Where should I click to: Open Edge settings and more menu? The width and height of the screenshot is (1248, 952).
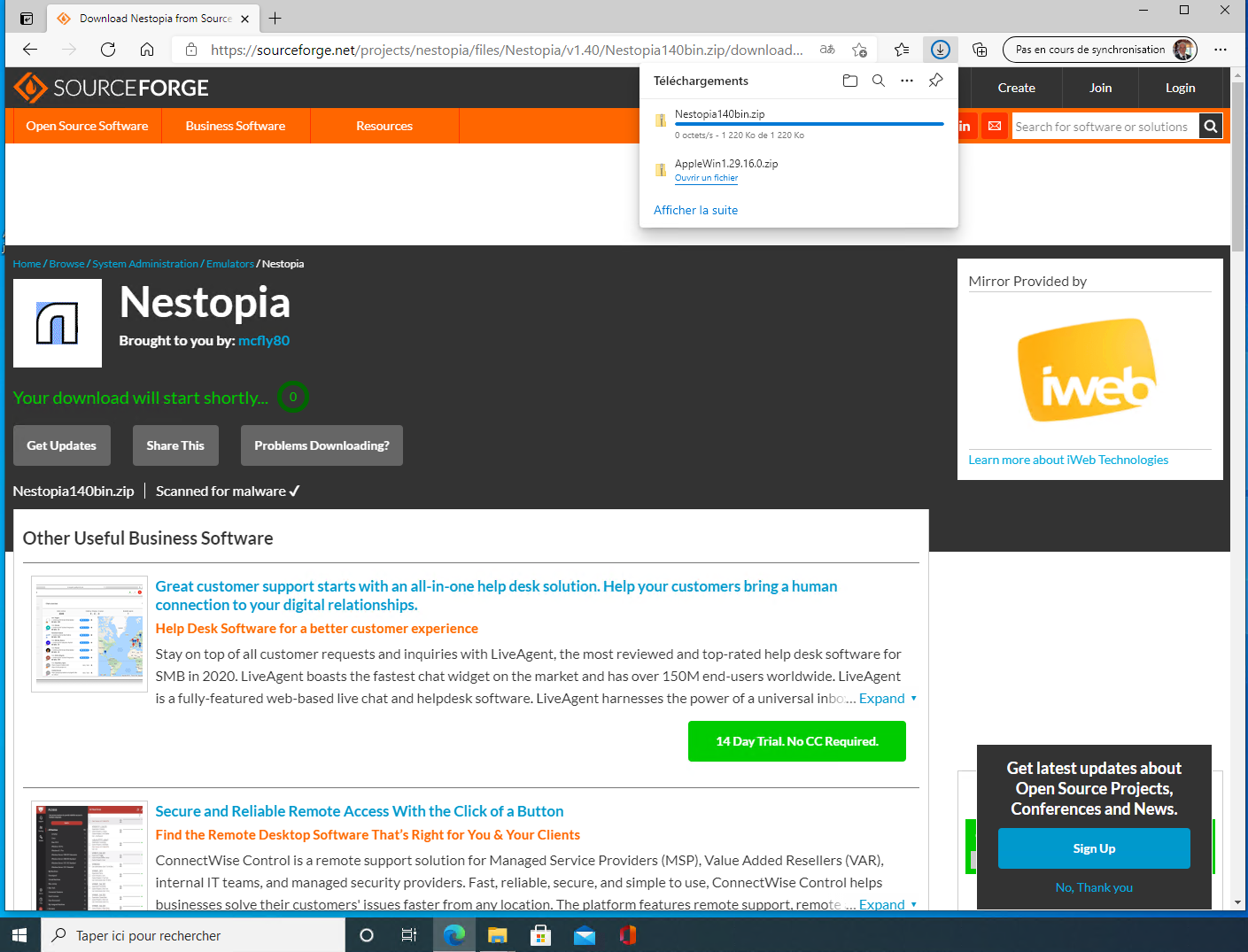[x=1221, y=50]
